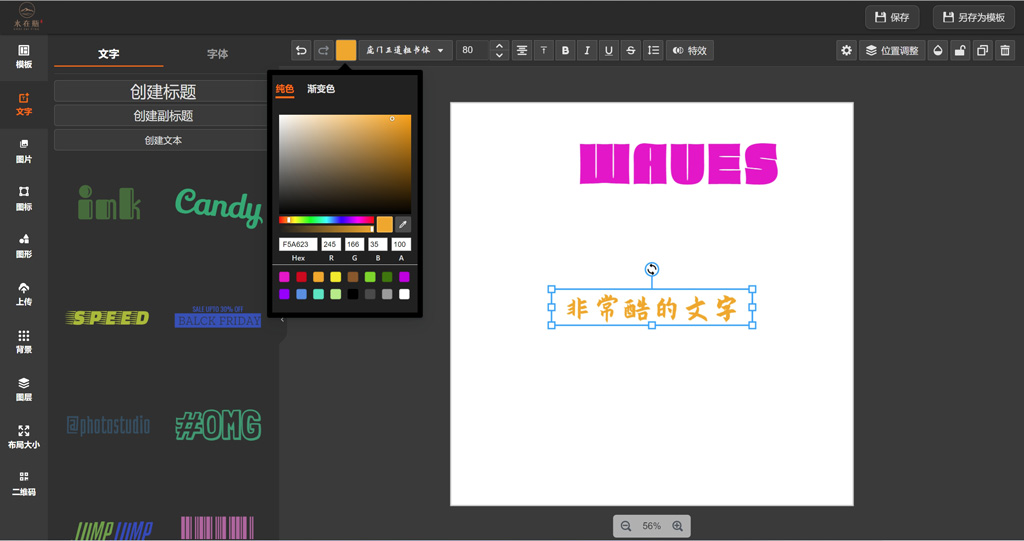Image resolution: width=1024 pixels, height=541 pixels.
Task: Delete the selected element
Action: [1005, 50]
